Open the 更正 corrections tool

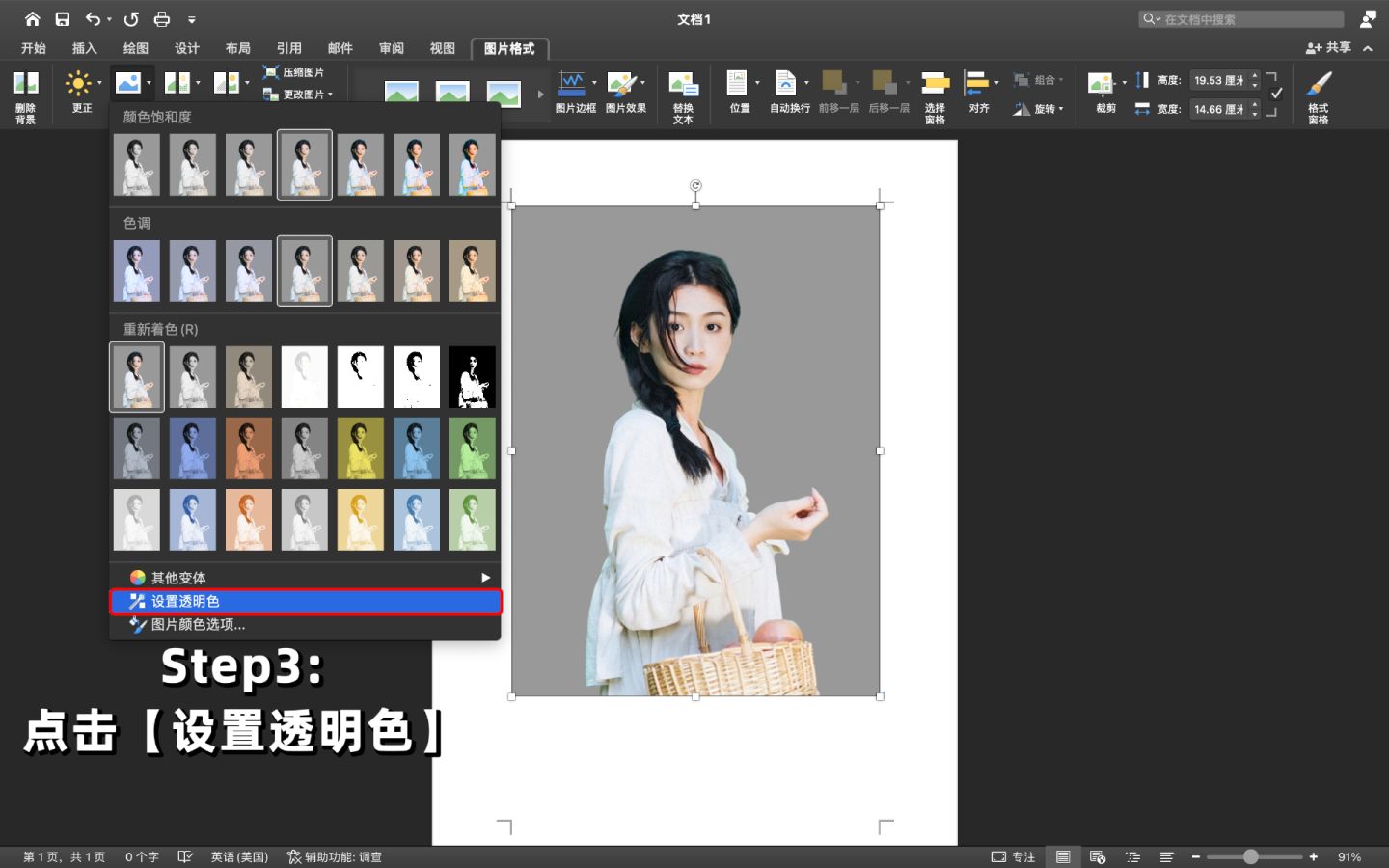click(x=81, y=92)
